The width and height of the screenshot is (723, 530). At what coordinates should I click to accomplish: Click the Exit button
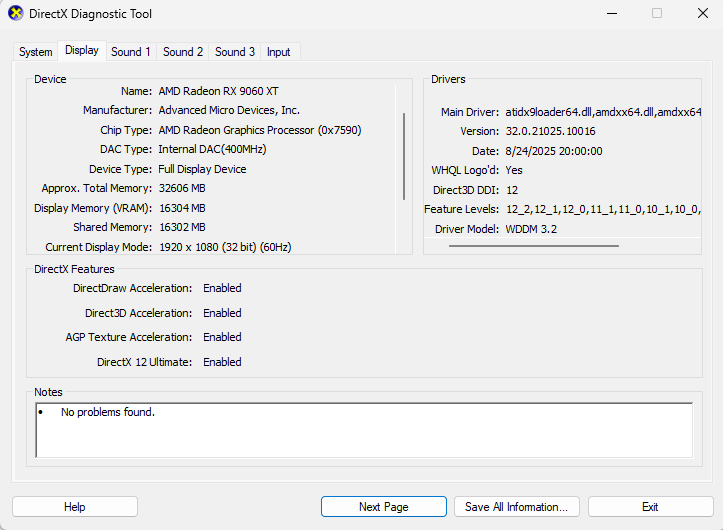pyautogui.click(x=650, y=507)
